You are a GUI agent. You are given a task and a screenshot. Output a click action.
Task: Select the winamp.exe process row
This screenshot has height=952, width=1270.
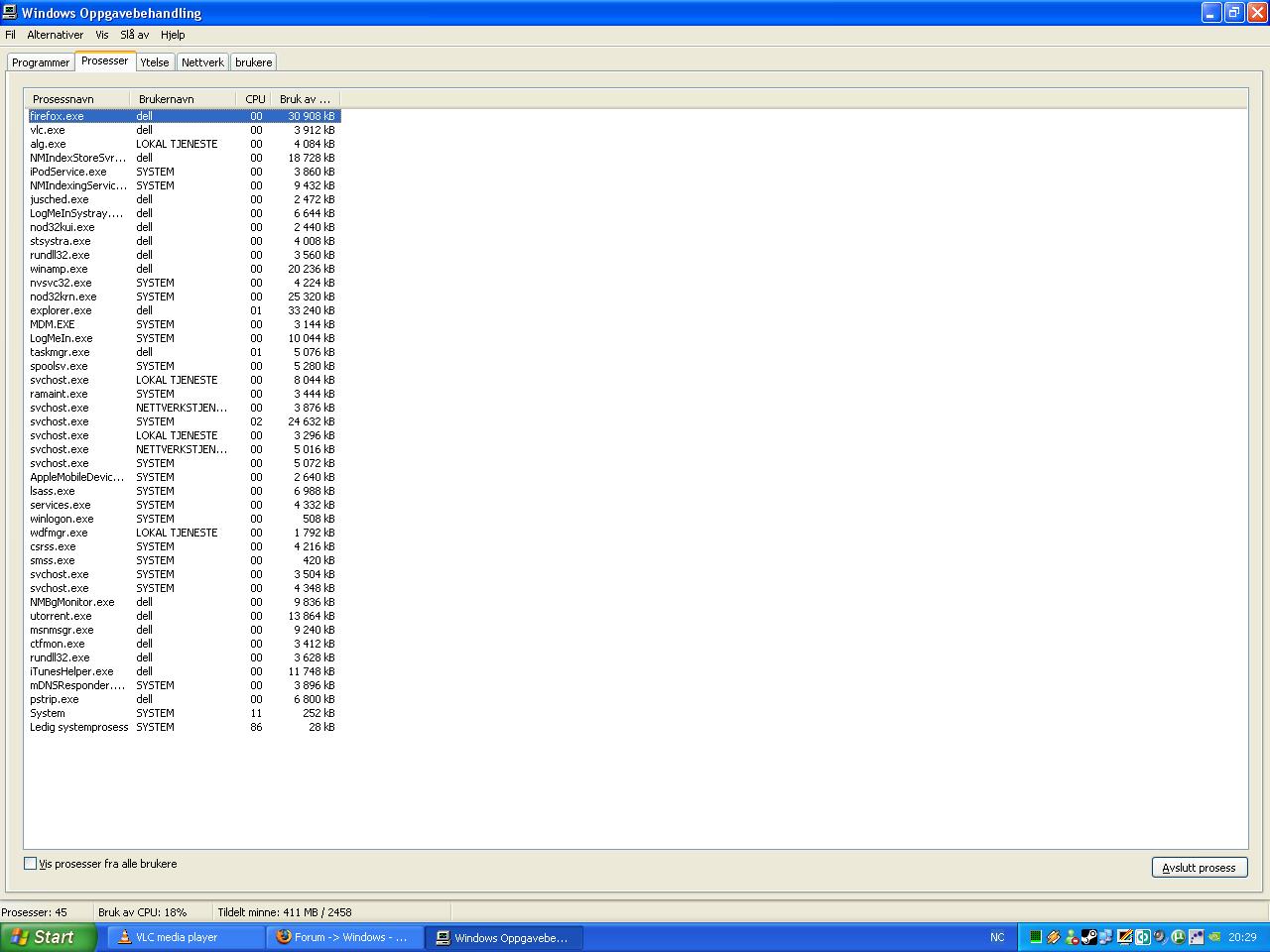click(x=185, y=269)
